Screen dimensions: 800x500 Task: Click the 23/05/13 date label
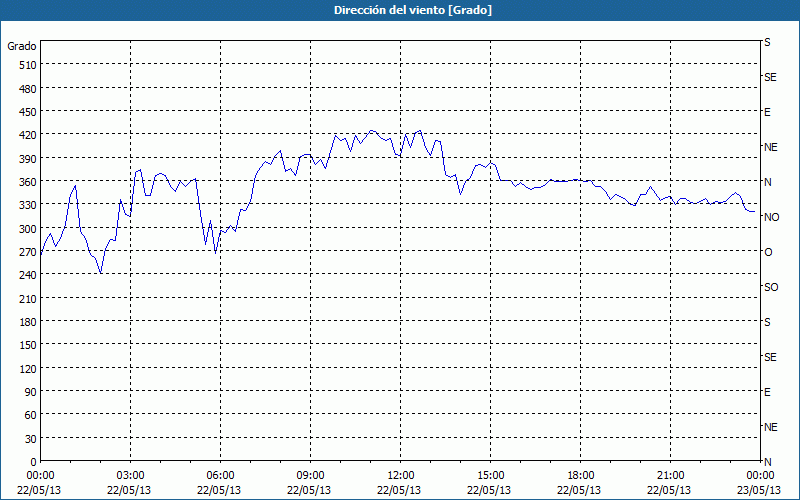[759, 490]
